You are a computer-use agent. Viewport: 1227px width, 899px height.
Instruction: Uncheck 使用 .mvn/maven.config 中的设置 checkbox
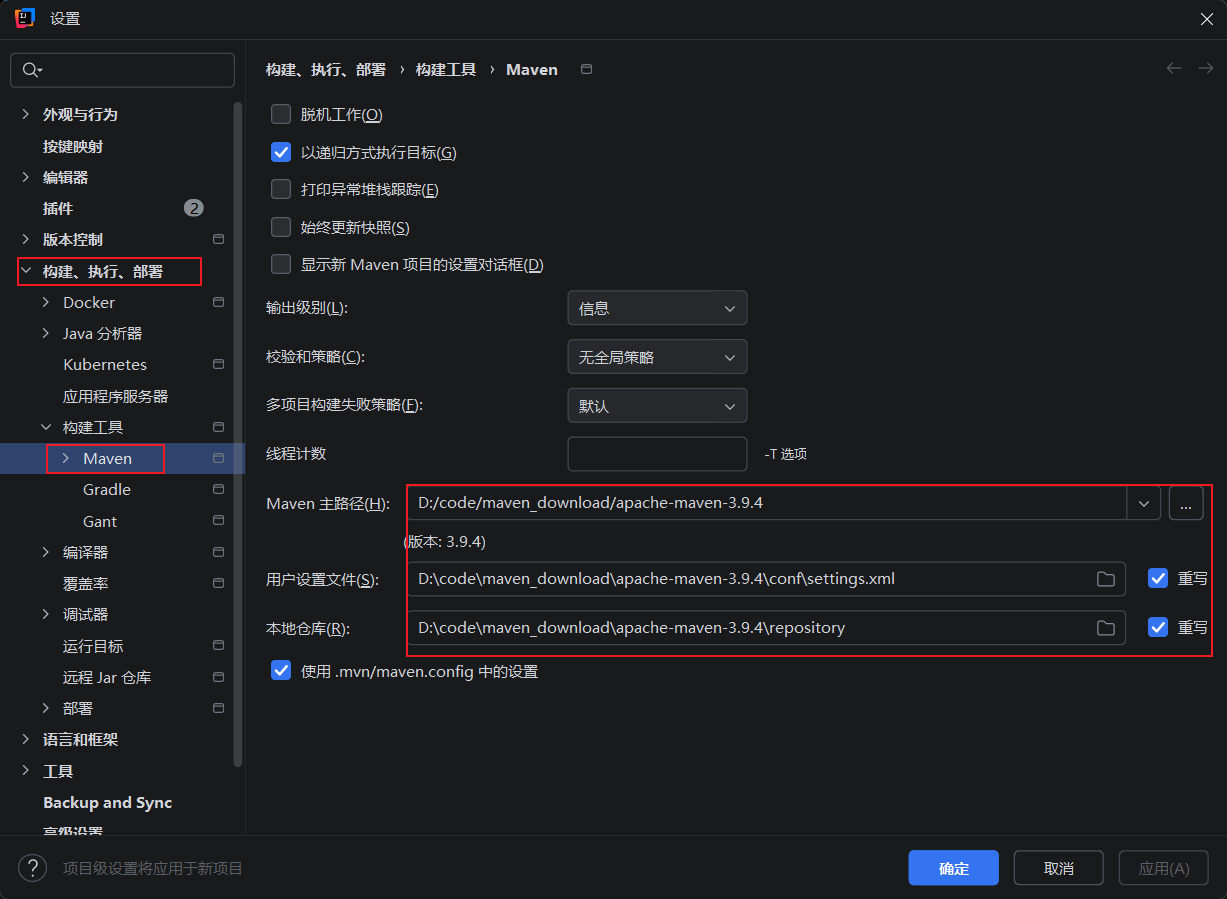[x=281, y=671]
